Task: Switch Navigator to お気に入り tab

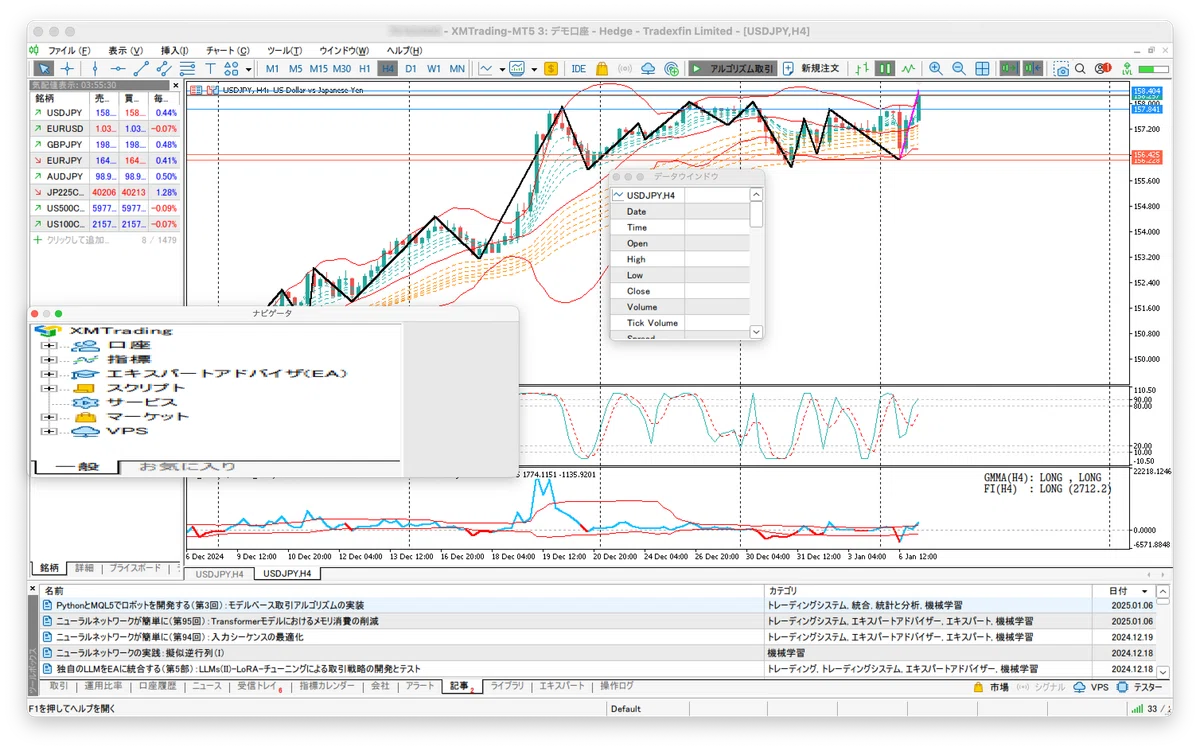Action: (186, 467)
